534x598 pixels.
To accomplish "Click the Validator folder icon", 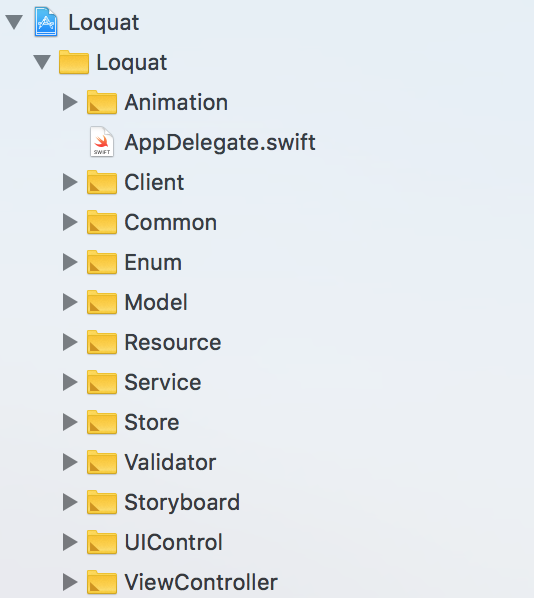I will click(x=102, y=462).
